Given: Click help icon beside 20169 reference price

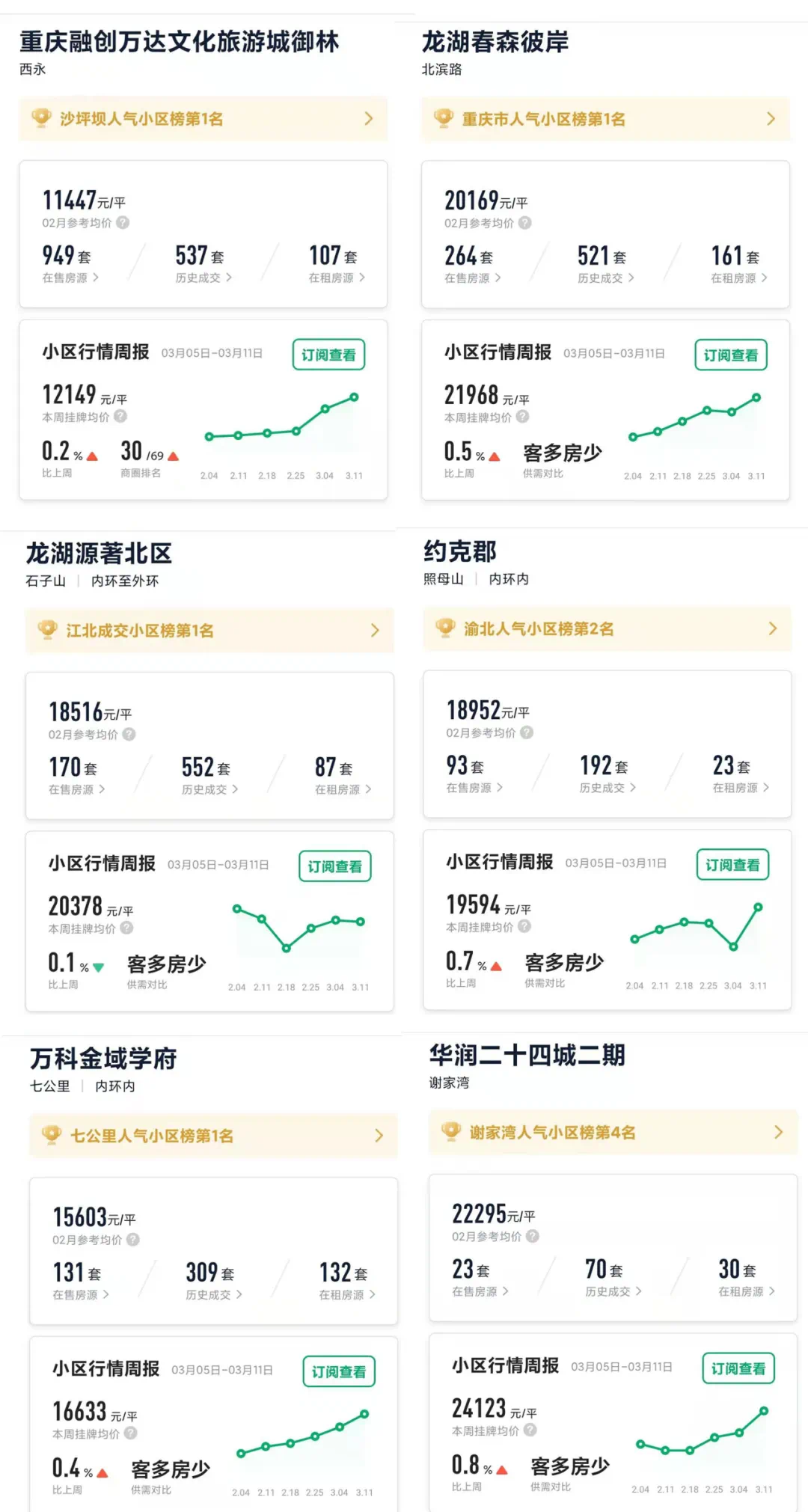Looking at the screenshot, I should (x=525, y=222).
